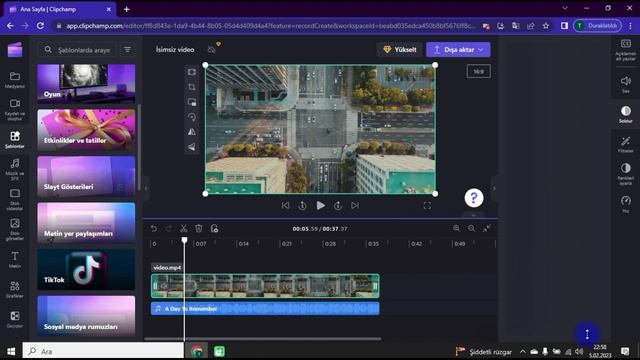Skip to the end of the video
Viewport: 640px width, 360px height.
tap(355, 206)
